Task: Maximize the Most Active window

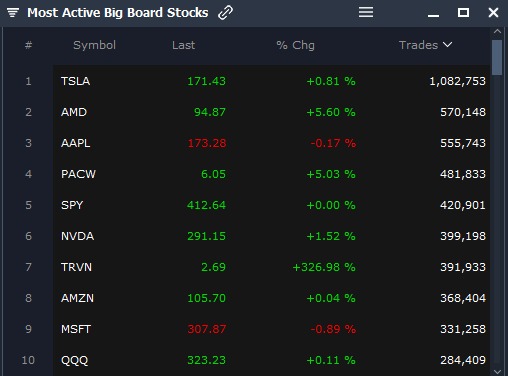Action: (x=463, y=13)
